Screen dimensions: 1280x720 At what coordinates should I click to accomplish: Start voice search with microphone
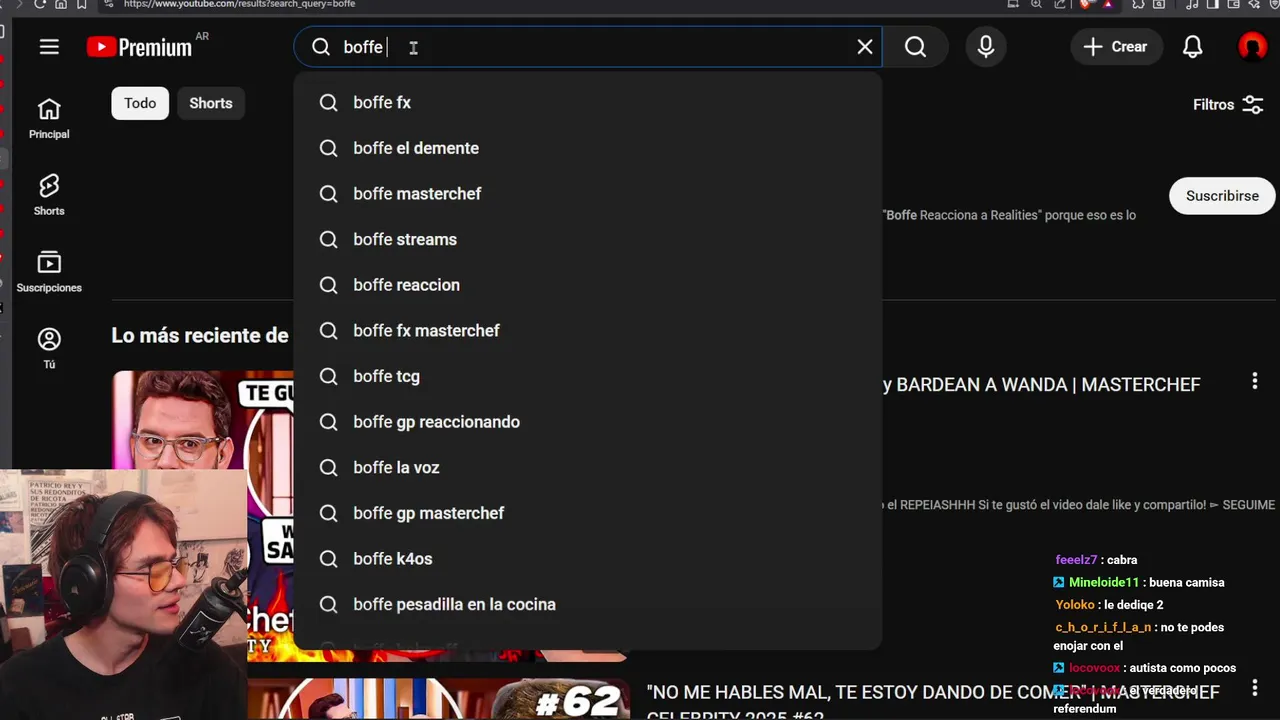(x=986, y=47)
